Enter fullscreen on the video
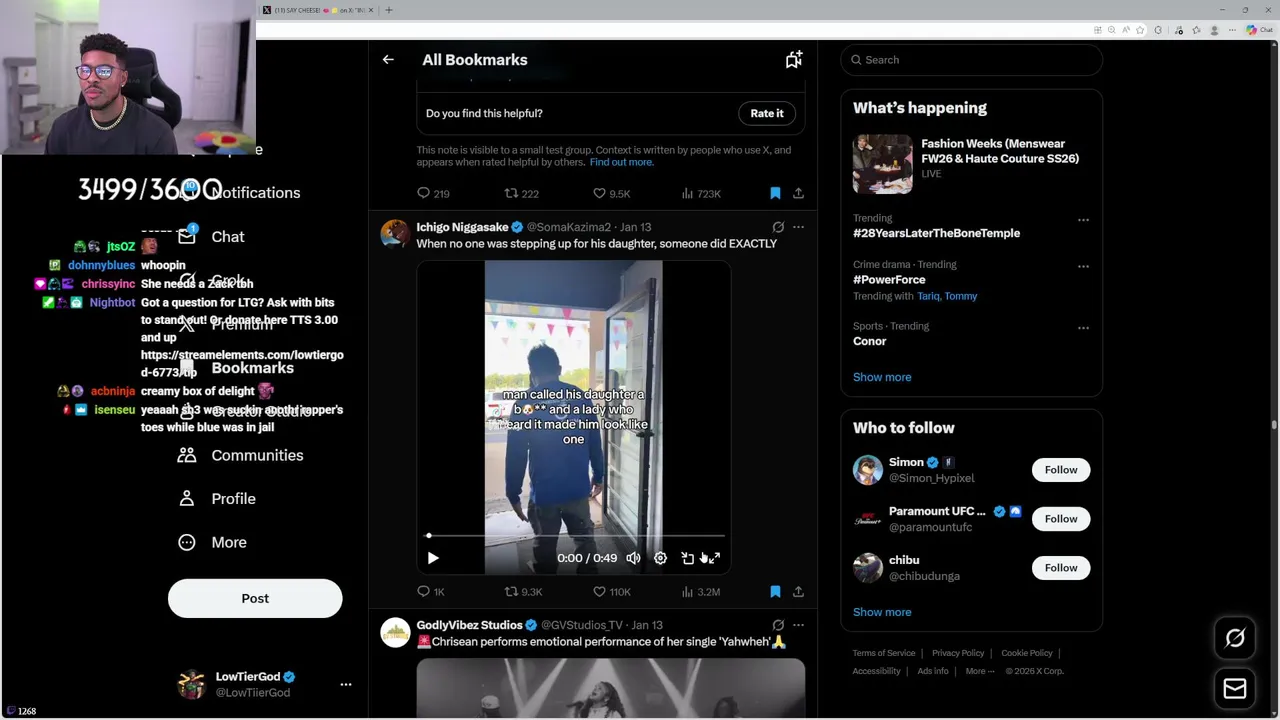This screenshot has height=720, width=1280. point(714,558)
